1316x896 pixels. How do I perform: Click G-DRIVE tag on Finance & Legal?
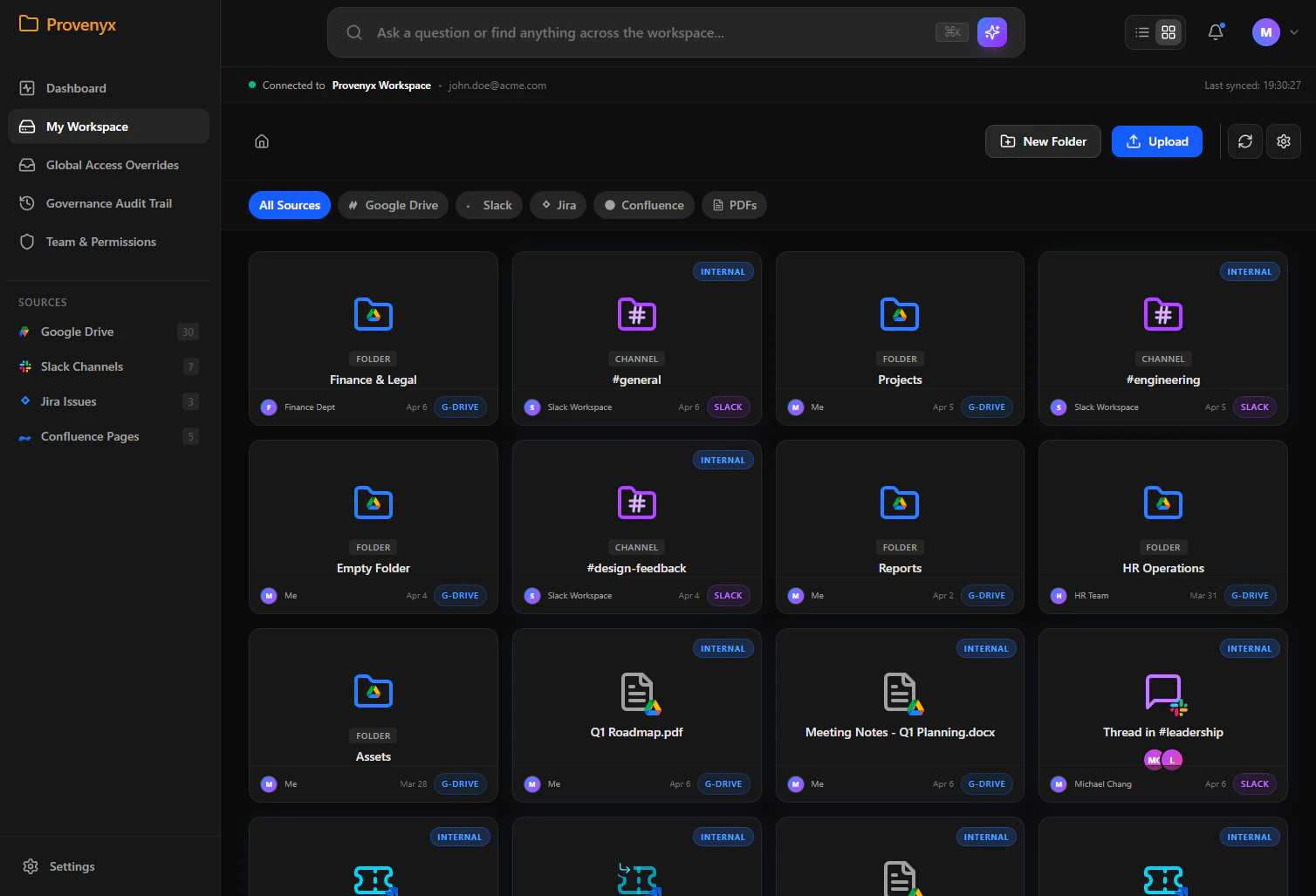point(460,407)
